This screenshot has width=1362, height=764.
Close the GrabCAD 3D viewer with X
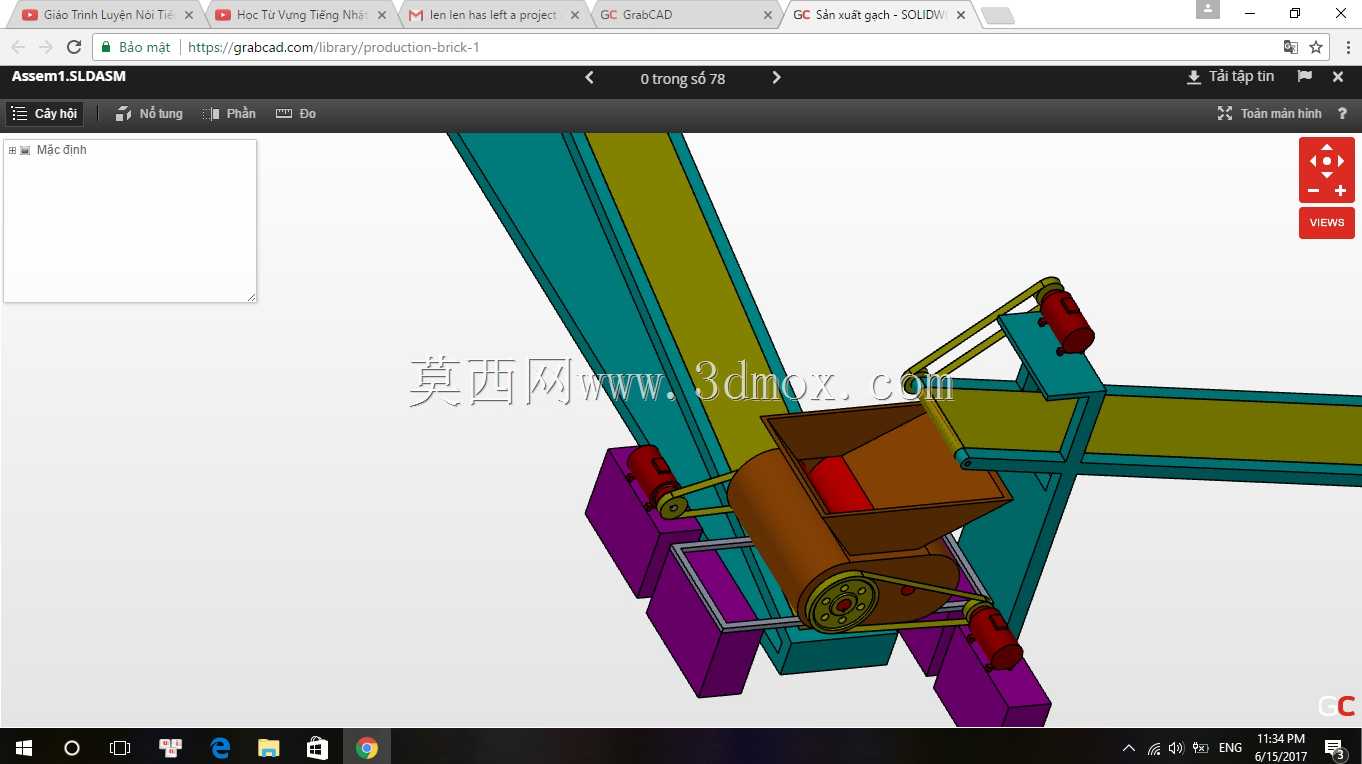(1338, 77)
